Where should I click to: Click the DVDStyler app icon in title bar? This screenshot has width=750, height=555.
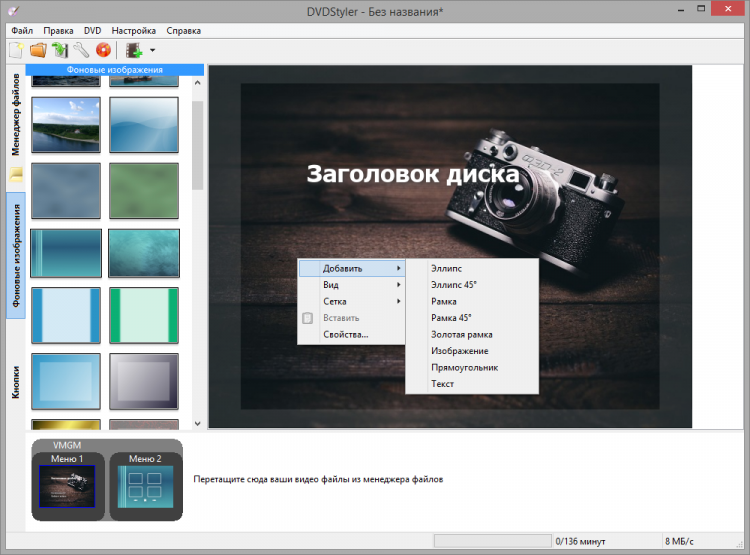click(x=11, y=10)
